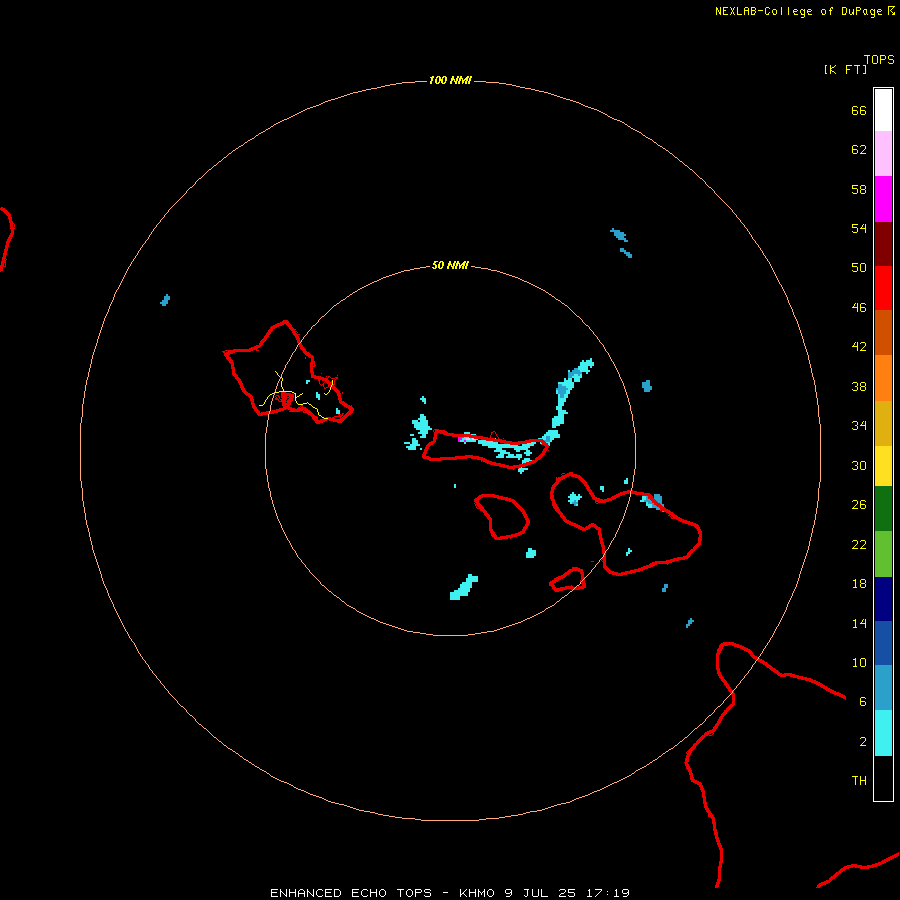
Task: Click the 50 NMI range ring label
Action: [x=450, y=265]
